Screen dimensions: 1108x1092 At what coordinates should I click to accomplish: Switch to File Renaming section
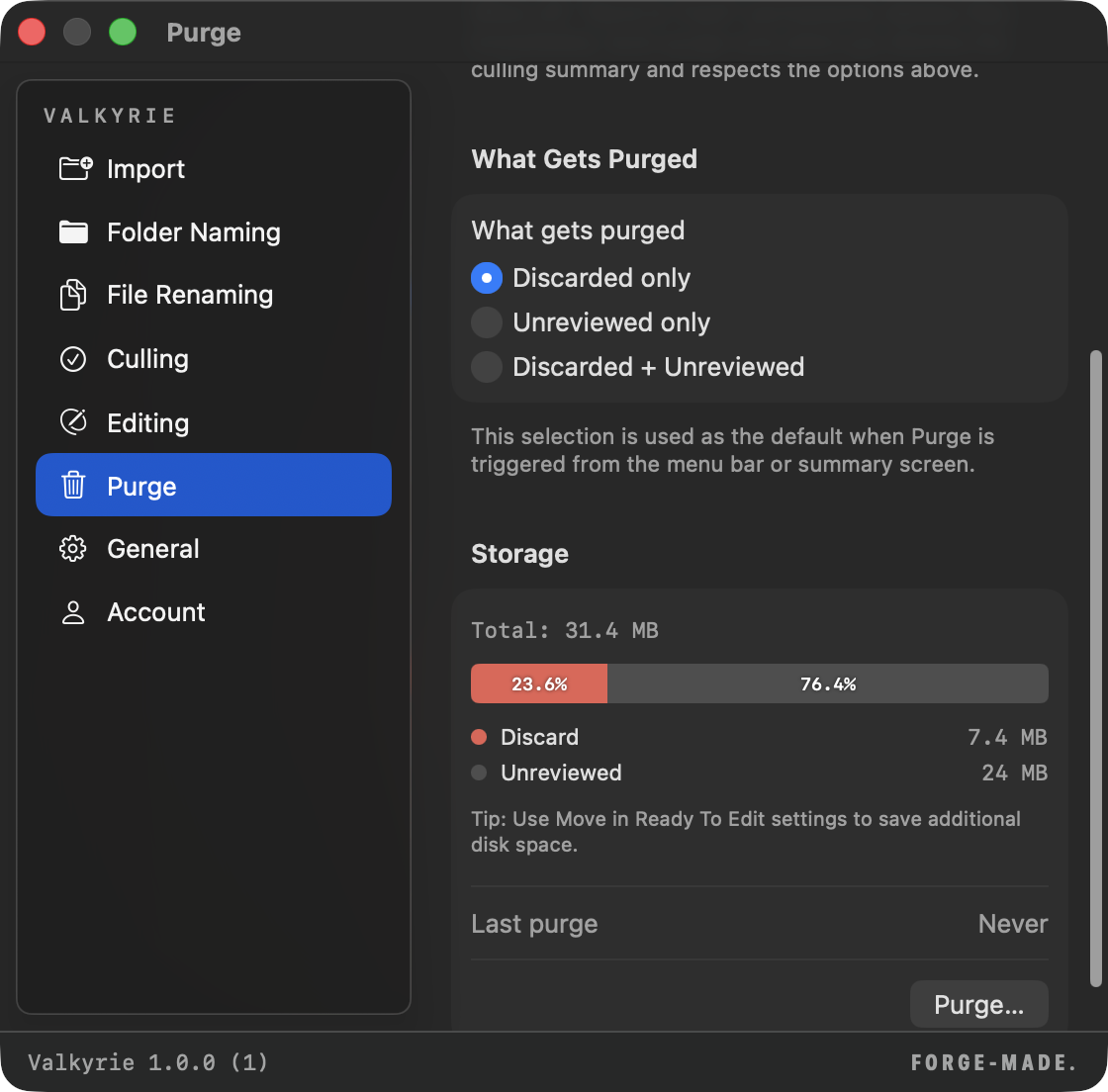(x=214, y=295)
